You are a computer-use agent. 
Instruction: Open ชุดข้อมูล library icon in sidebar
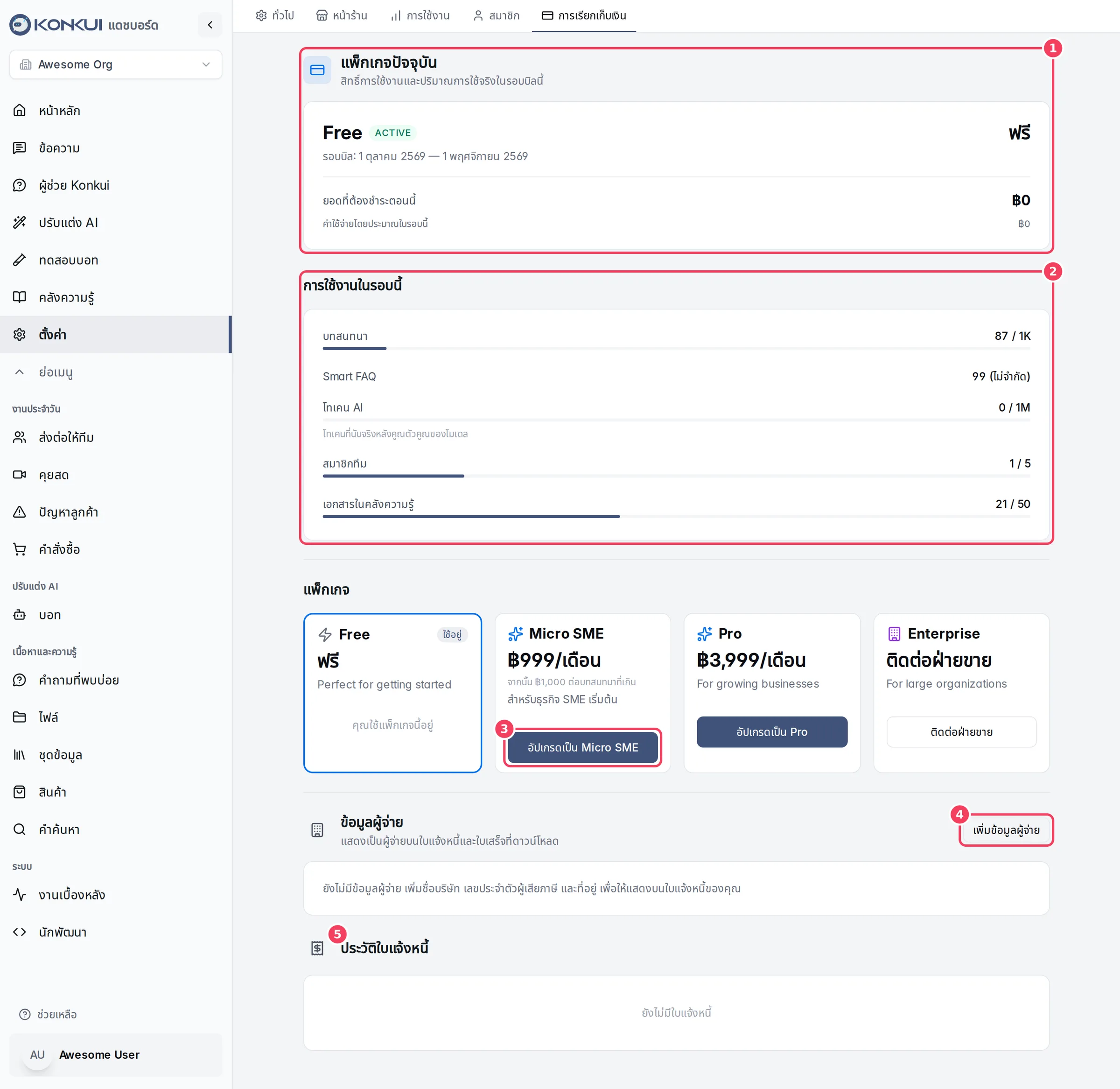20,755
